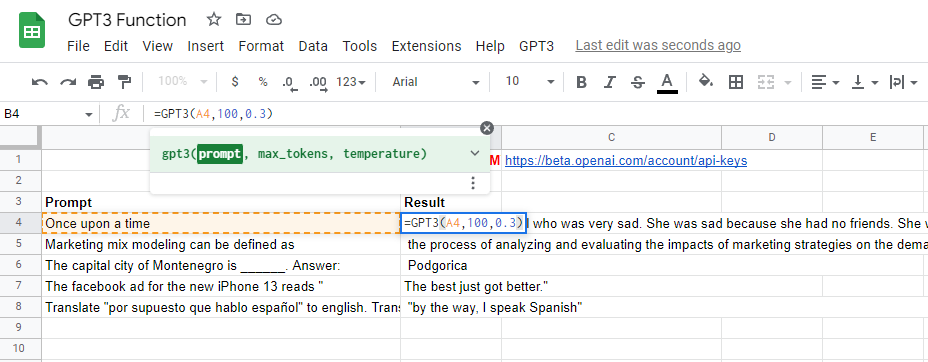Open the Format menu
The image size is (928, 362).
[261, 46]
